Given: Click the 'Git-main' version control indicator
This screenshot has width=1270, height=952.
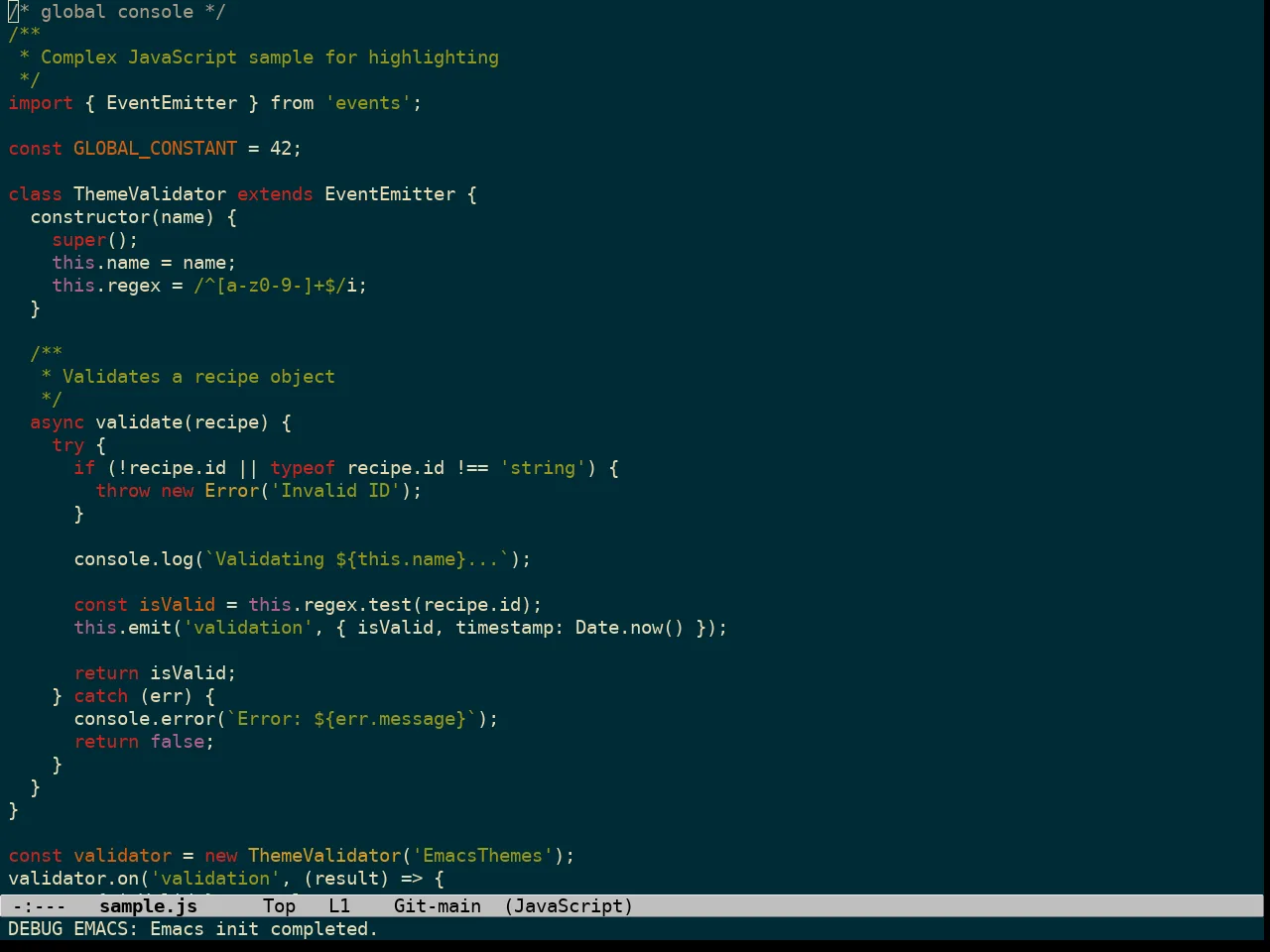Looking at the screenshot, I should pos(438,905).
